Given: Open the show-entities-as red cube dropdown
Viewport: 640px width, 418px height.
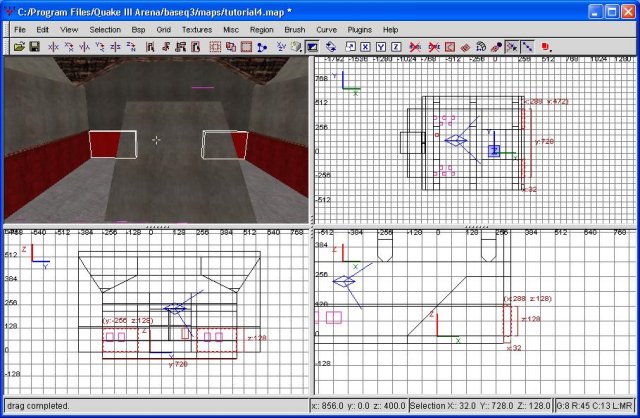Looking at the screenshot, I should pos(546,47).
